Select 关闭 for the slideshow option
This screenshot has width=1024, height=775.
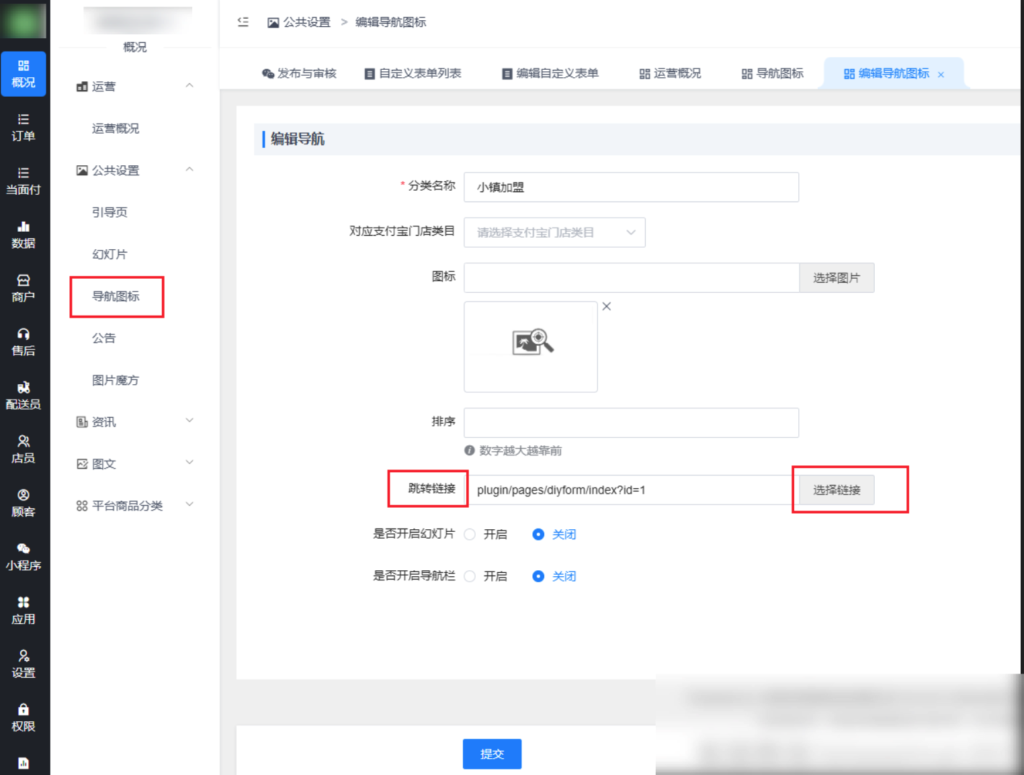tap(539, 534)
